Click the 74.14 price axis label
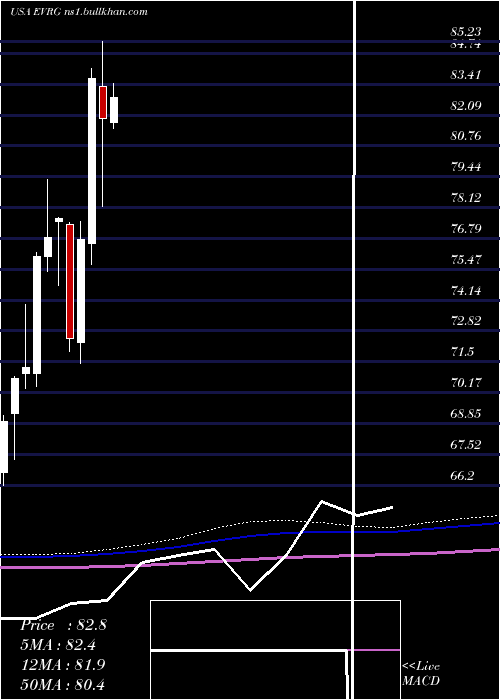500x700 pixels. (466, 291)
